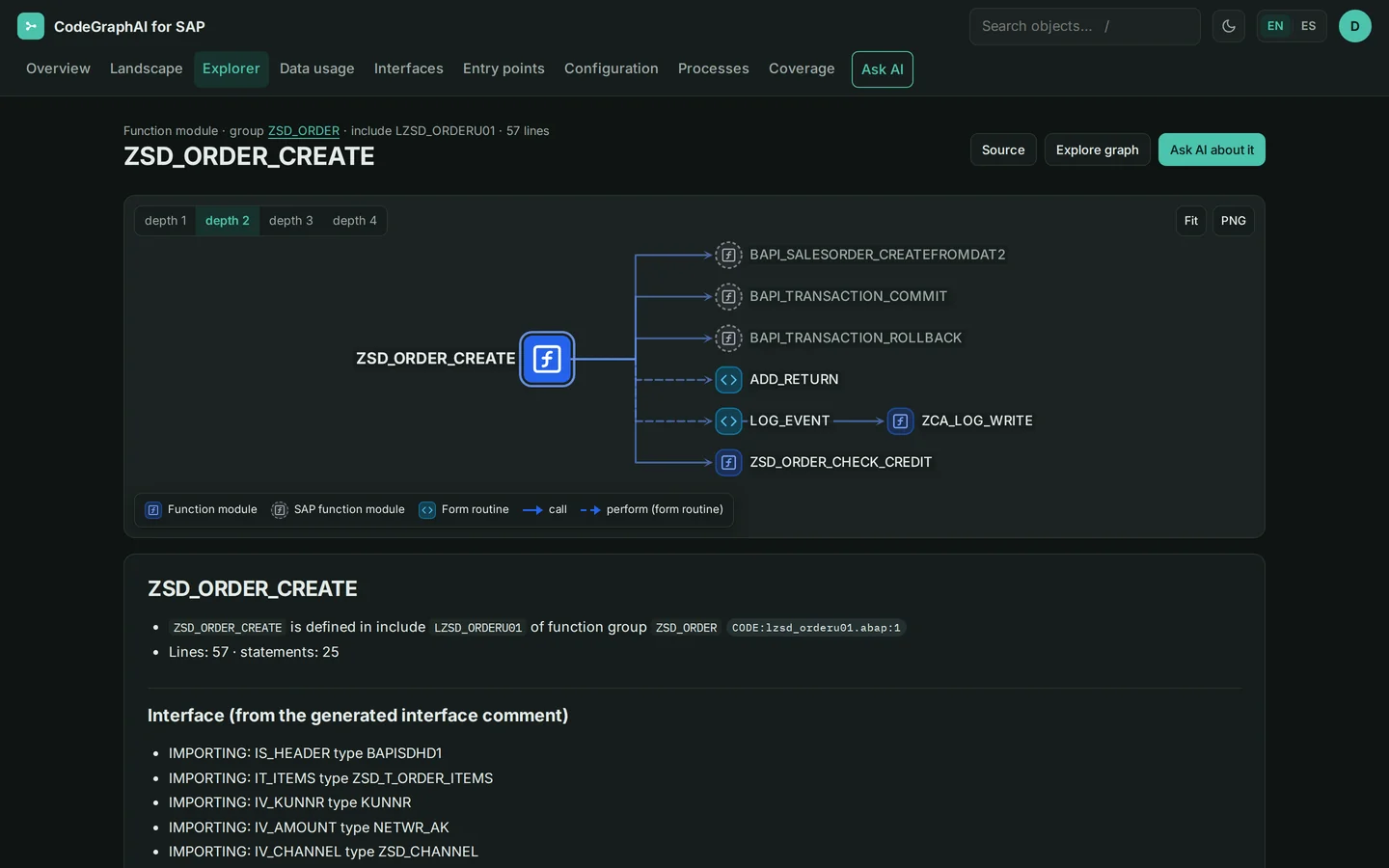1389x868 pixels.
Task: Select the ADD_RETURN form routine icon
Action: [x=728, y=380]
